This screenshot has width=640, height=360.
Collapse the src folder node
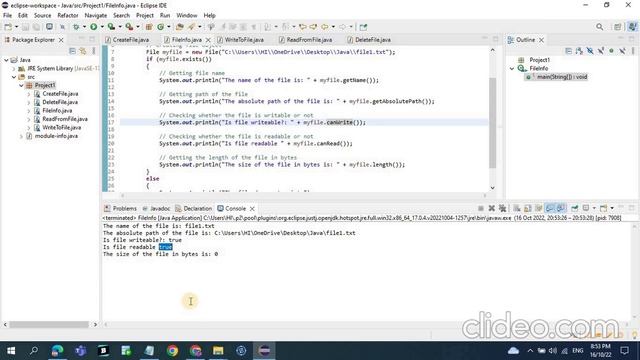click(14, 77)
